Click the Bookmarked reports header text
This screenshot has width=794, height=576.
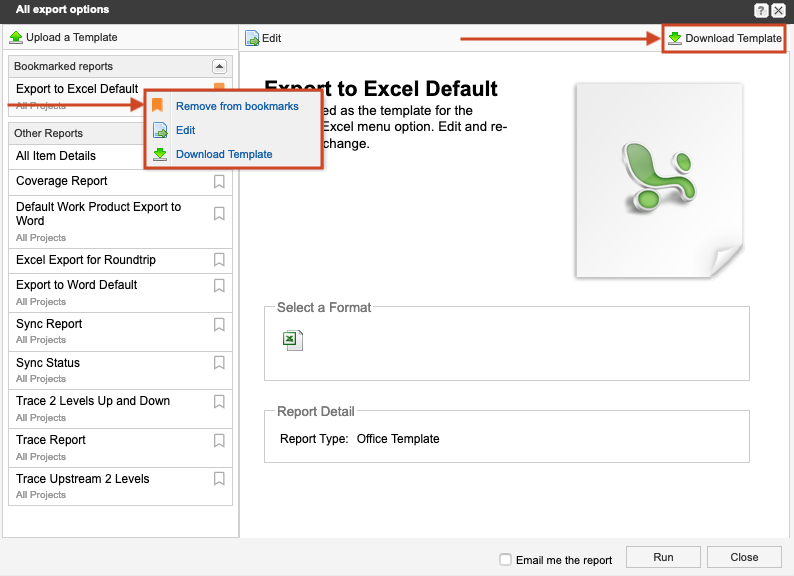pos(63,66)
